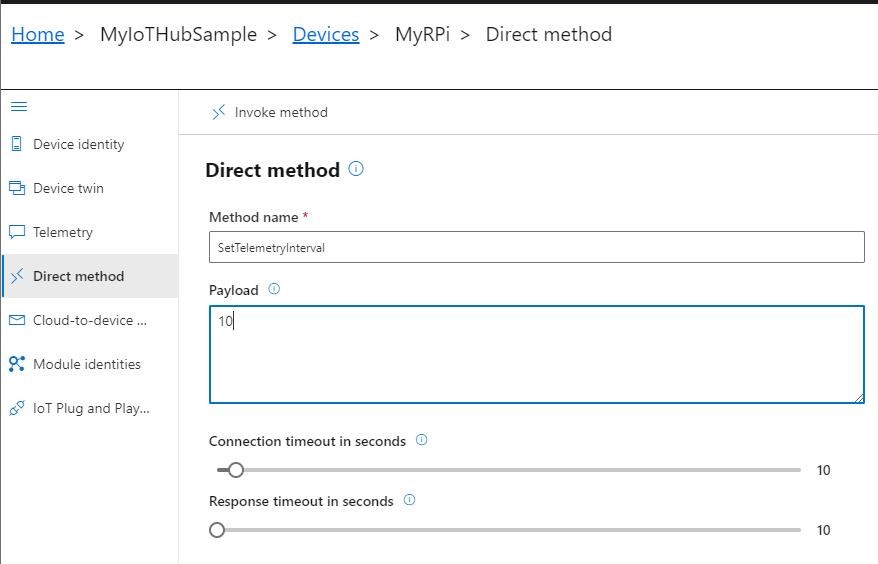Screen dimensions: 878x564
Task: Click the Telemetry chat icon
Action: (x=16, y=232)
